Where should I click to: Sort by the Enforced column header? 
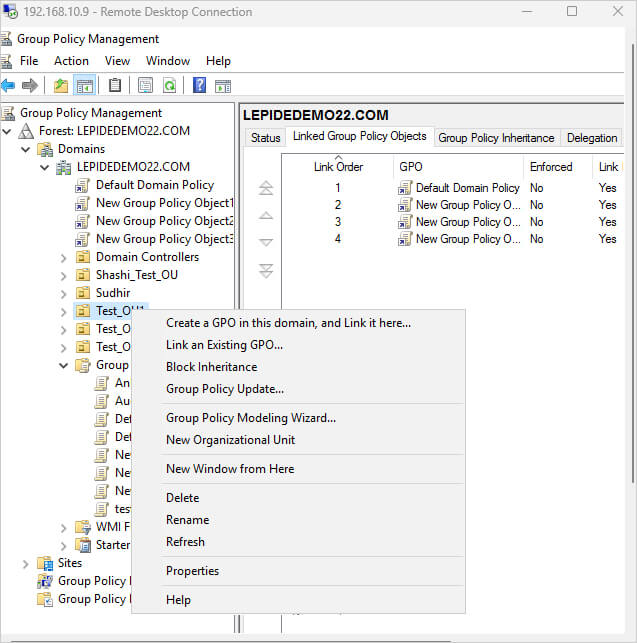coord(558,167)
